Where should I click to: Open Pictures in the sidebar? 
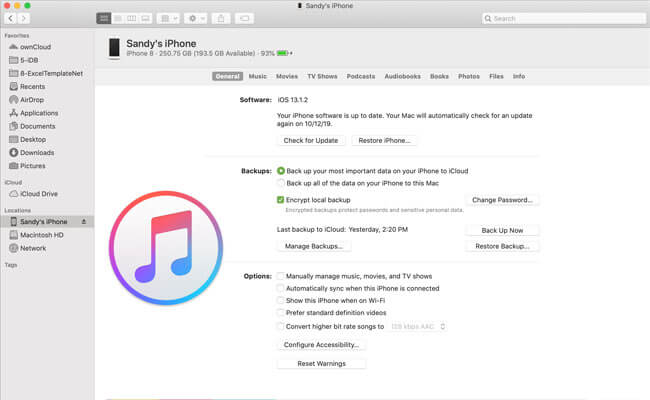(27, 166)
